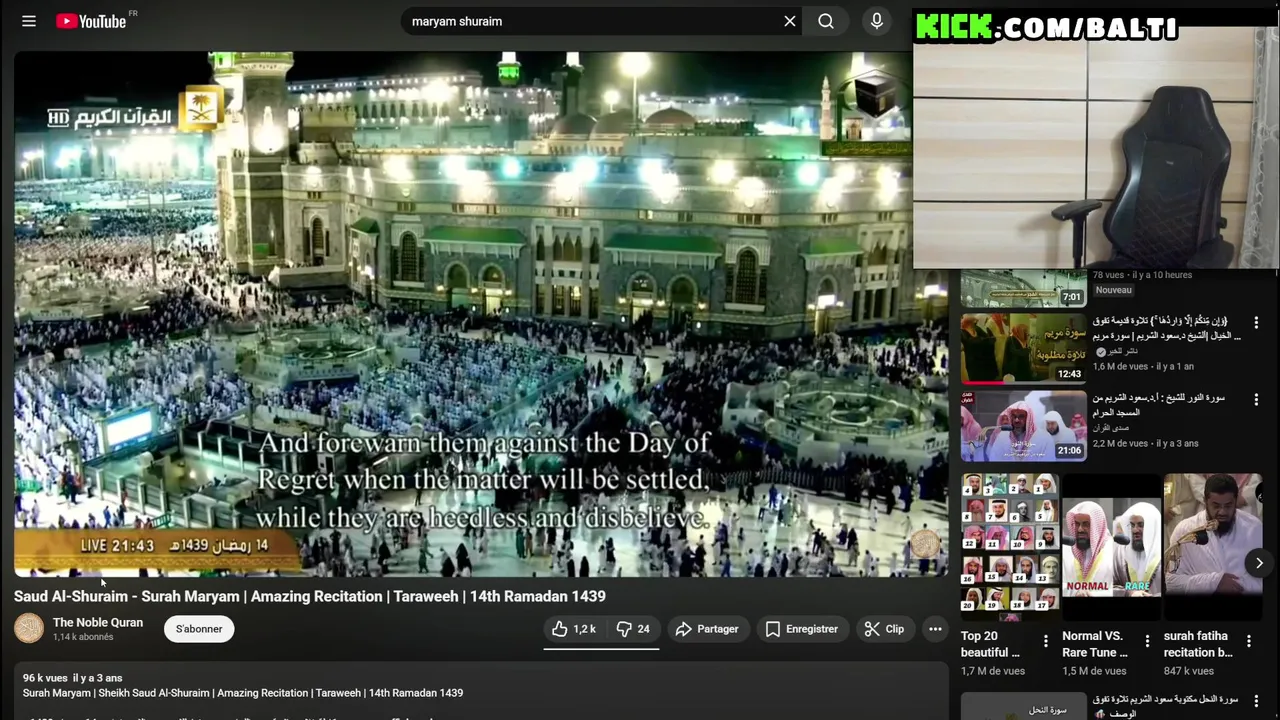Open options for the 12:43 video
The height and width of the screenshot is (720, 1280).
coord(1256,323)
